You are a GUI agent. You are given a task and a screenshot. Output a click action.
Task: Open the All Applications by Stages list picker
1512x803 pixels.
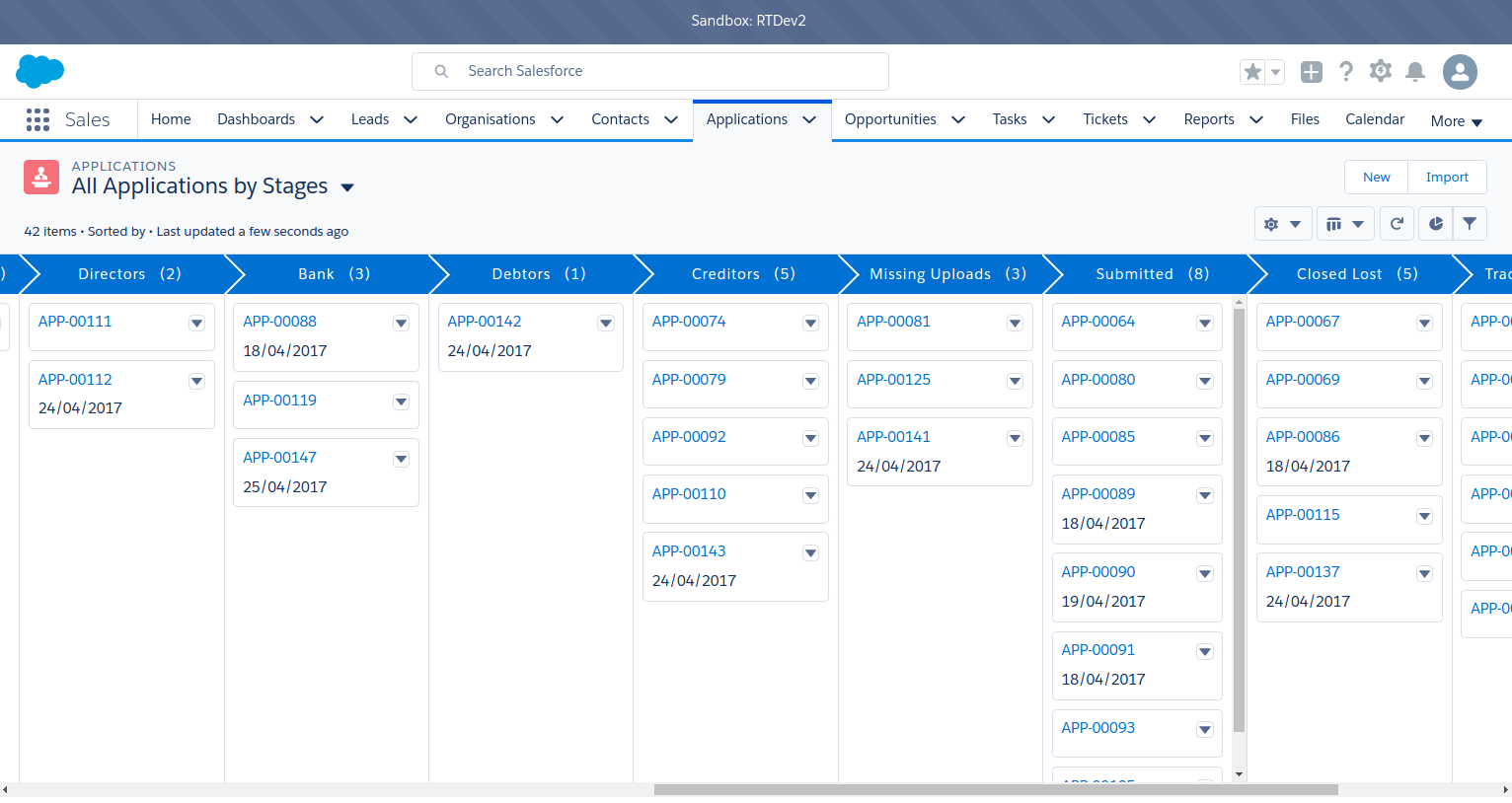(347, 187)
